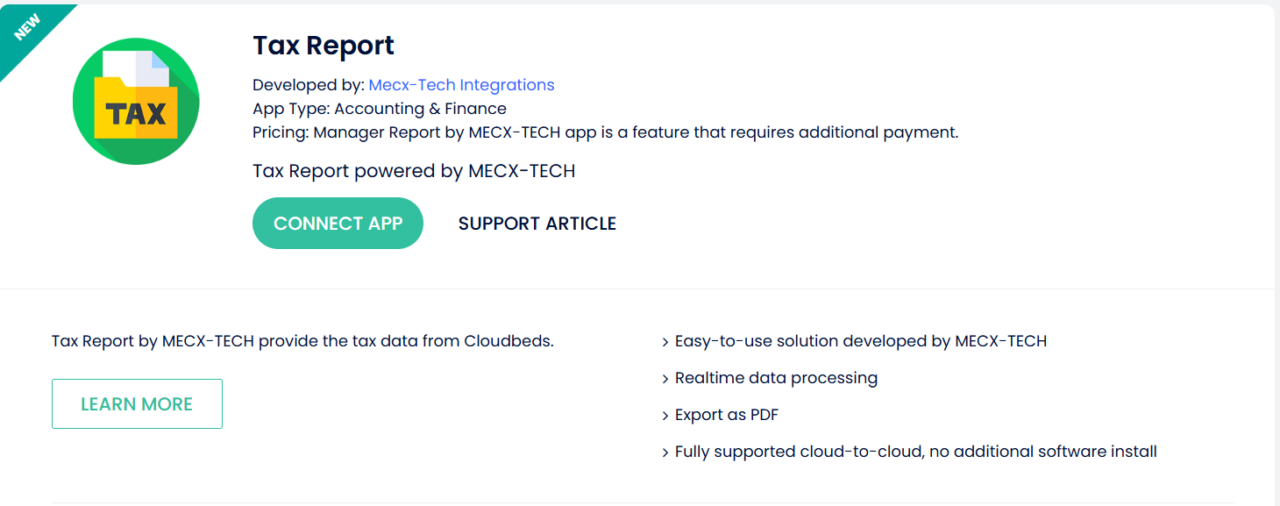The width and height of the screenshot is (1280, 506).
Task: Click the chevron before Realtime data processing
Action: click(665, 379)
